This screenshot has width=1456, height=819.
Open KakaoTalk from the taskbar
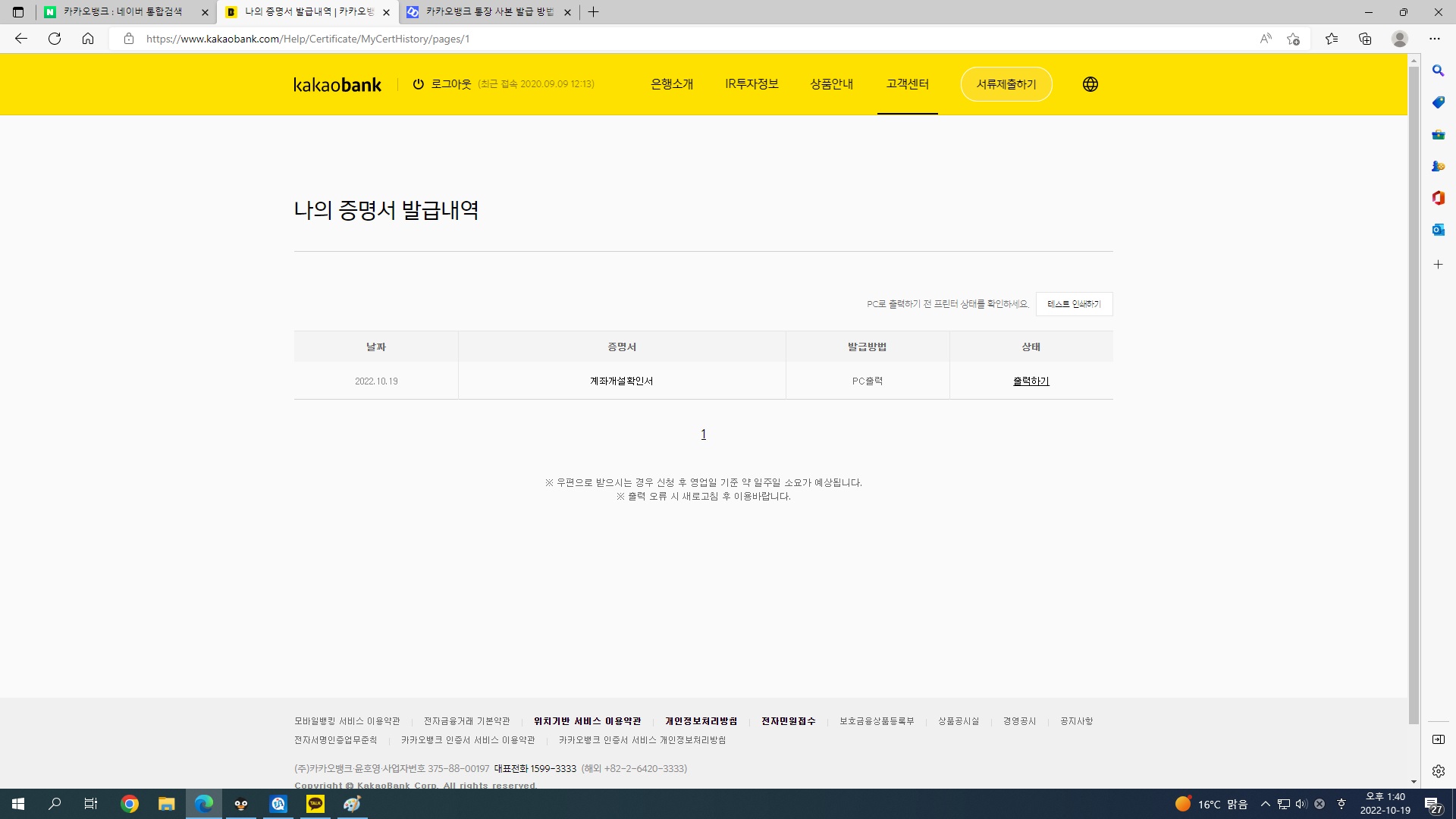[x=315, y=804]
